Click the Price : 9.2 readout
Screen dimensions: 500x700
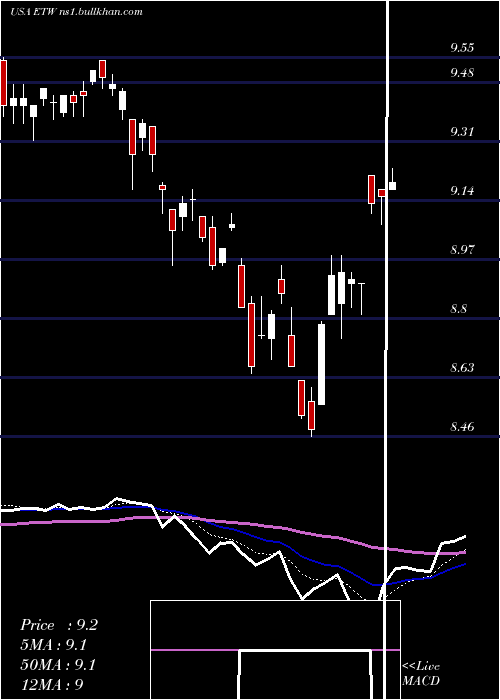[x=58, y=625]
